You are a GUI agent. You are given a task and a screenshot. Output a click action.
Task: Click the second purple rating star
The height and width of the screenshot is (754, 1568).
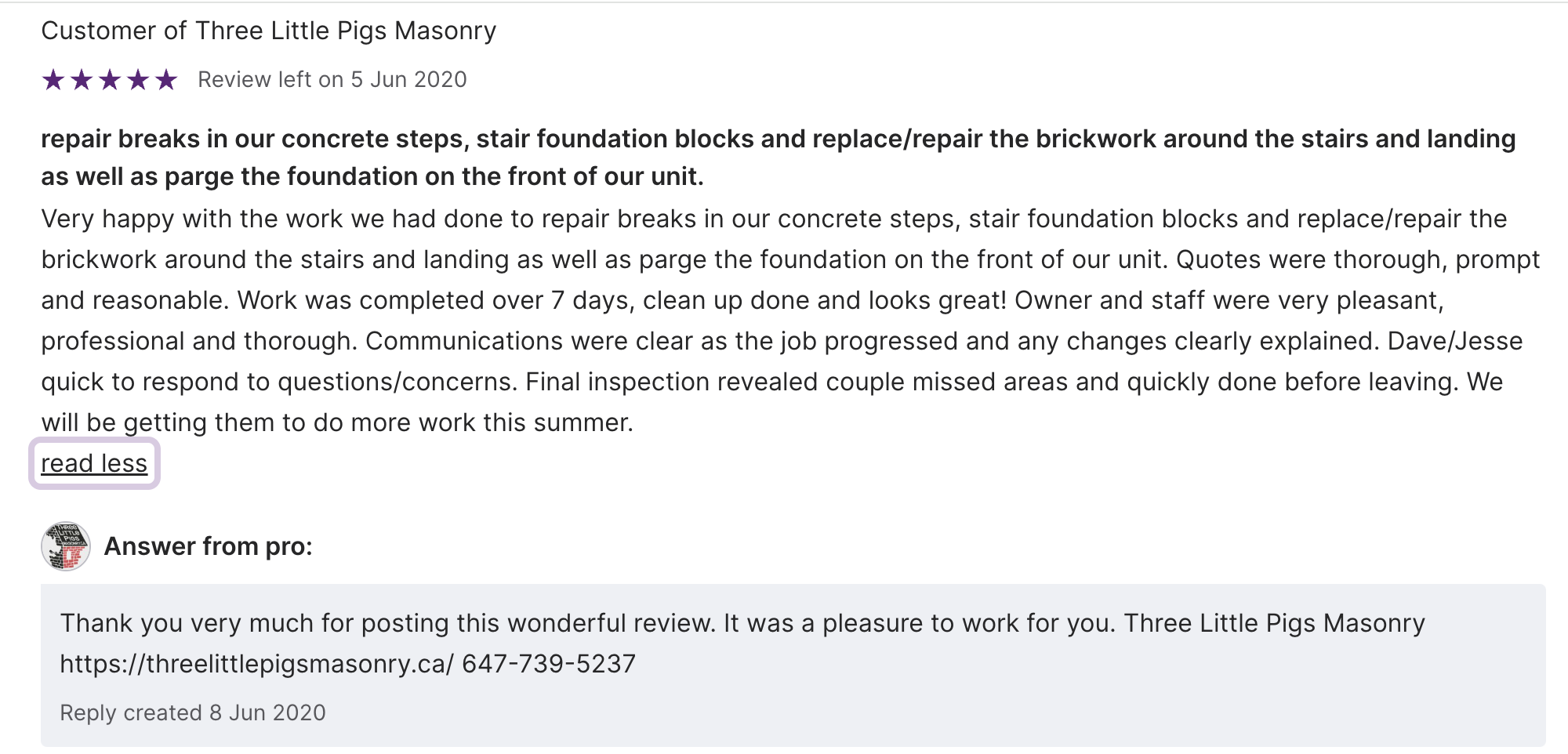tap(82, 80)
